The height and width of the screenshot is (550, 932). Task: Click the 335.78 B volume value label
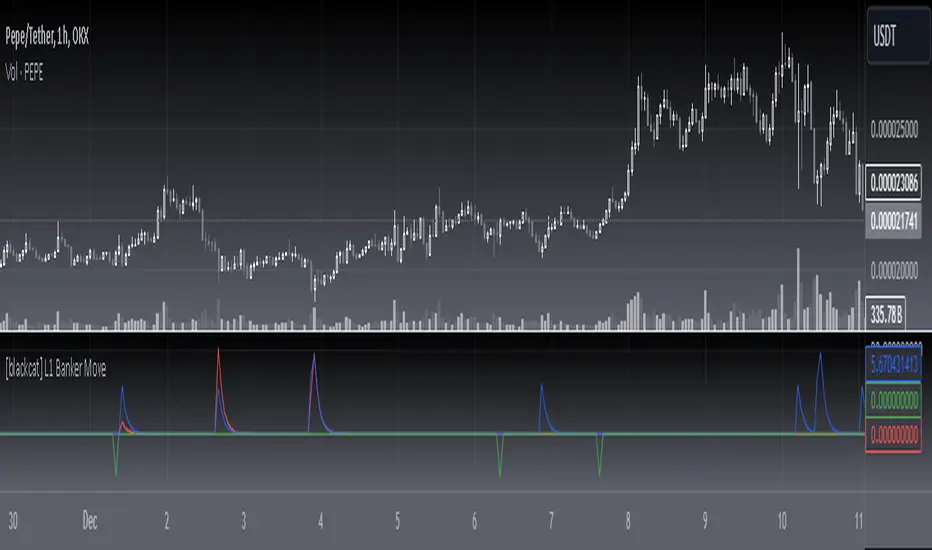point(886,313)
